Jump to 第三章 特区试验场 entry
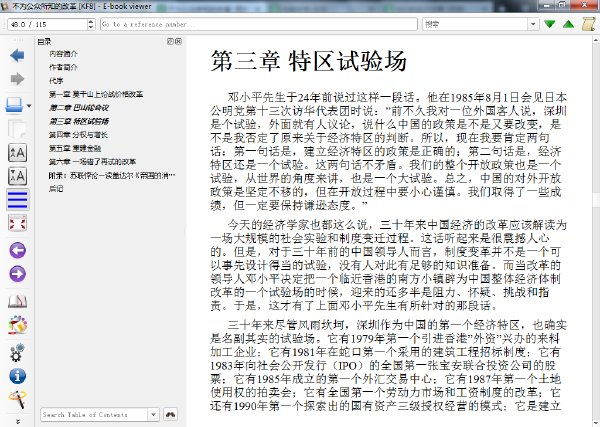This screenshot has width=600, height=427. (79, 121)
